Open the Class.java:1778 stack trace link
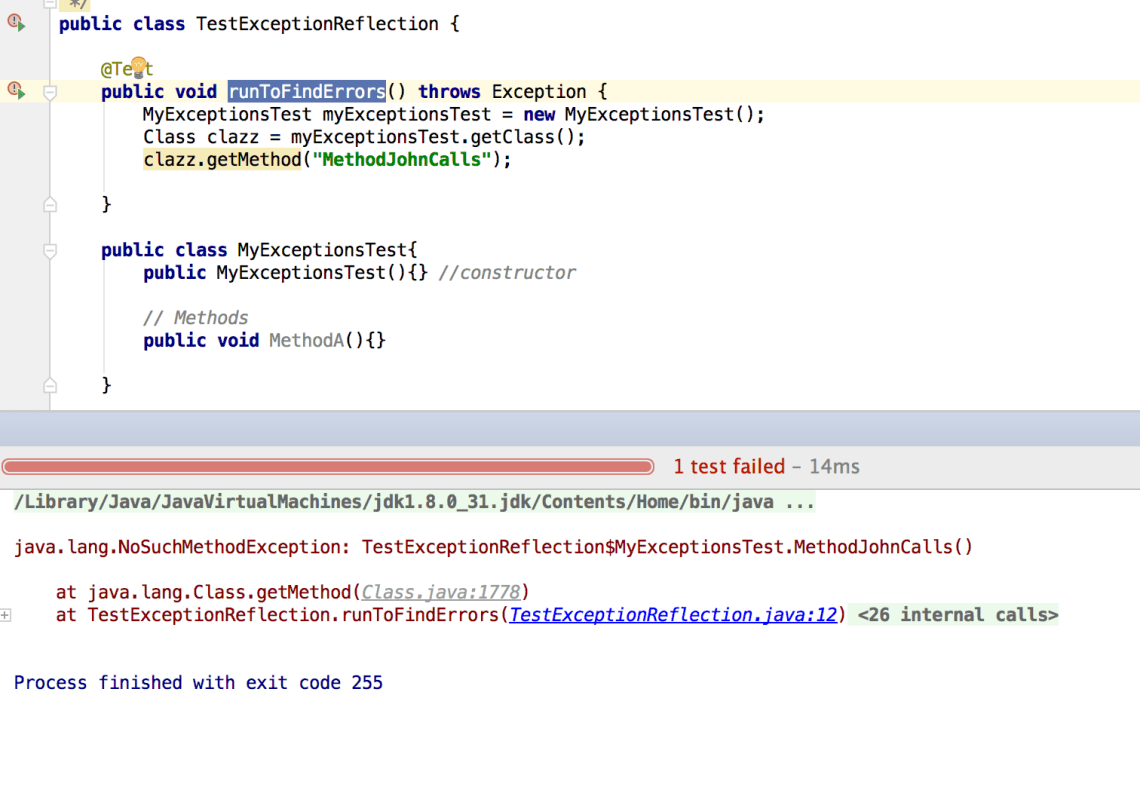The image size is (1140, 787). click(441, 592)
